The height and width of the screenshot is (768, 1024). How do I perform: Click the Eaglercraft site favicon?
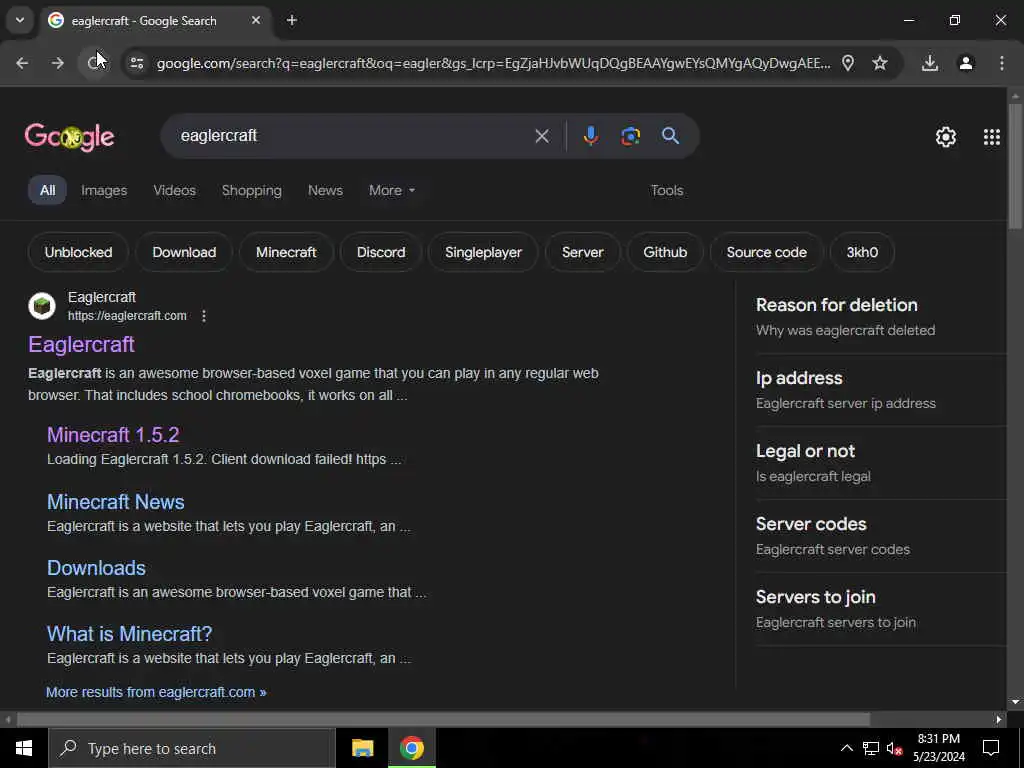(x=42, y=306)
